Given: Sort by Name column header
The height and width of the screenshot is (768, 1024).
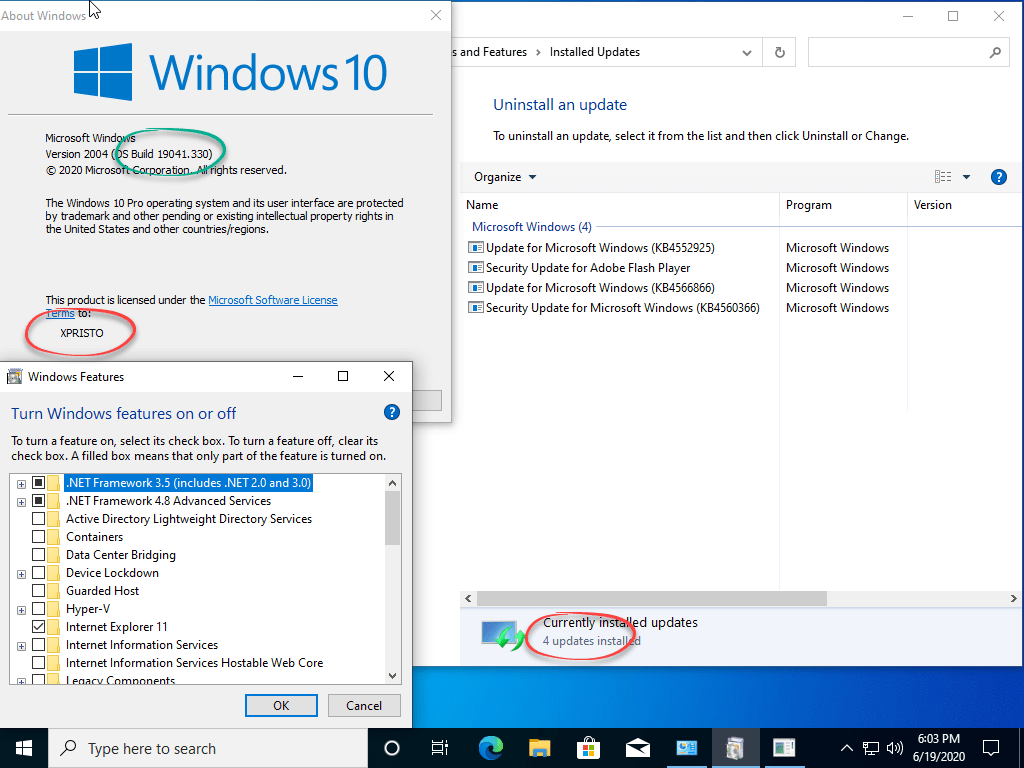Looking at the screenshot, I should tap(482, 205).
